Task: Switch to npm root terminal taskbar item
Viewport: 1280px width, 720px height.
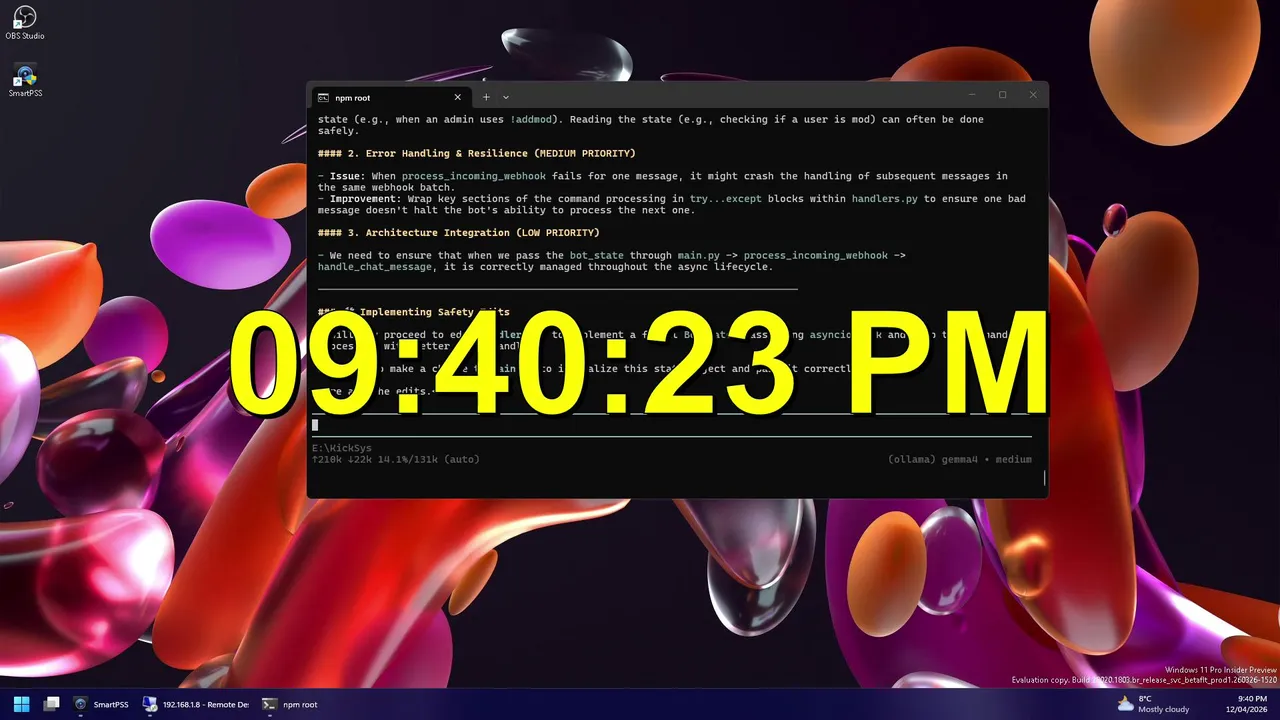Action: coord(290,704)
